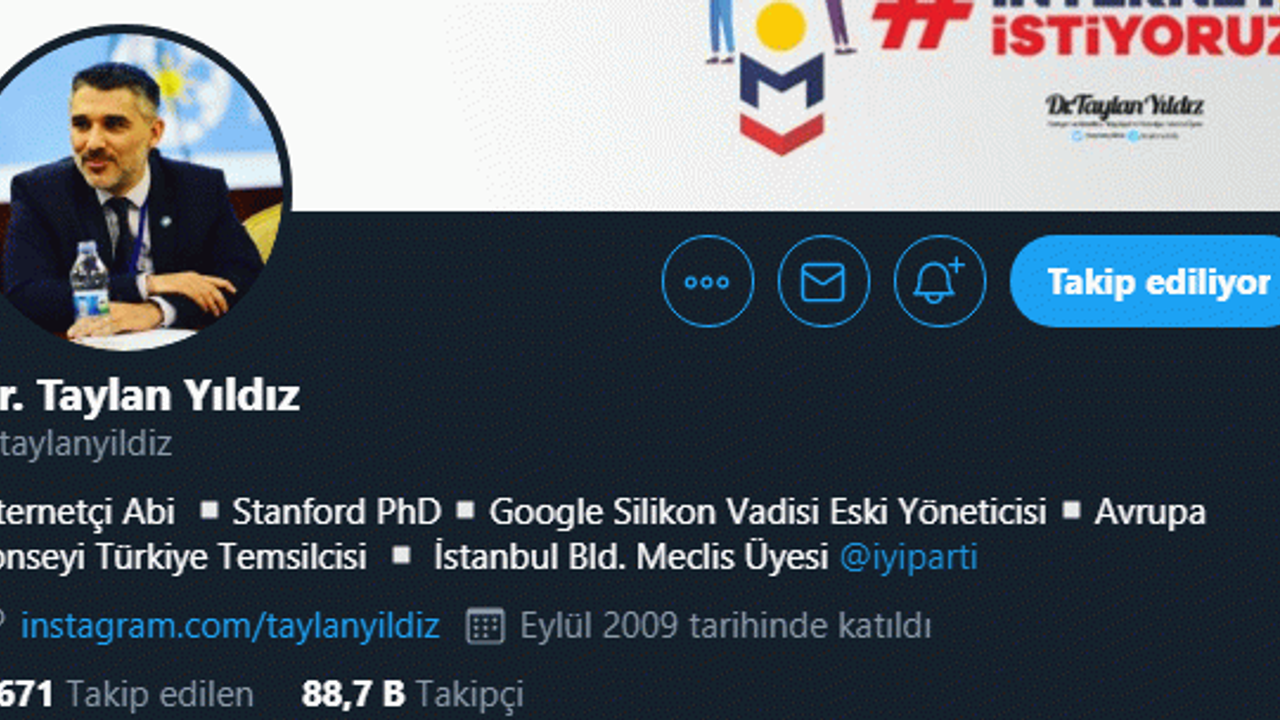Click the red M logo in banner
The image size is (1280, 720).
(781, 104)
